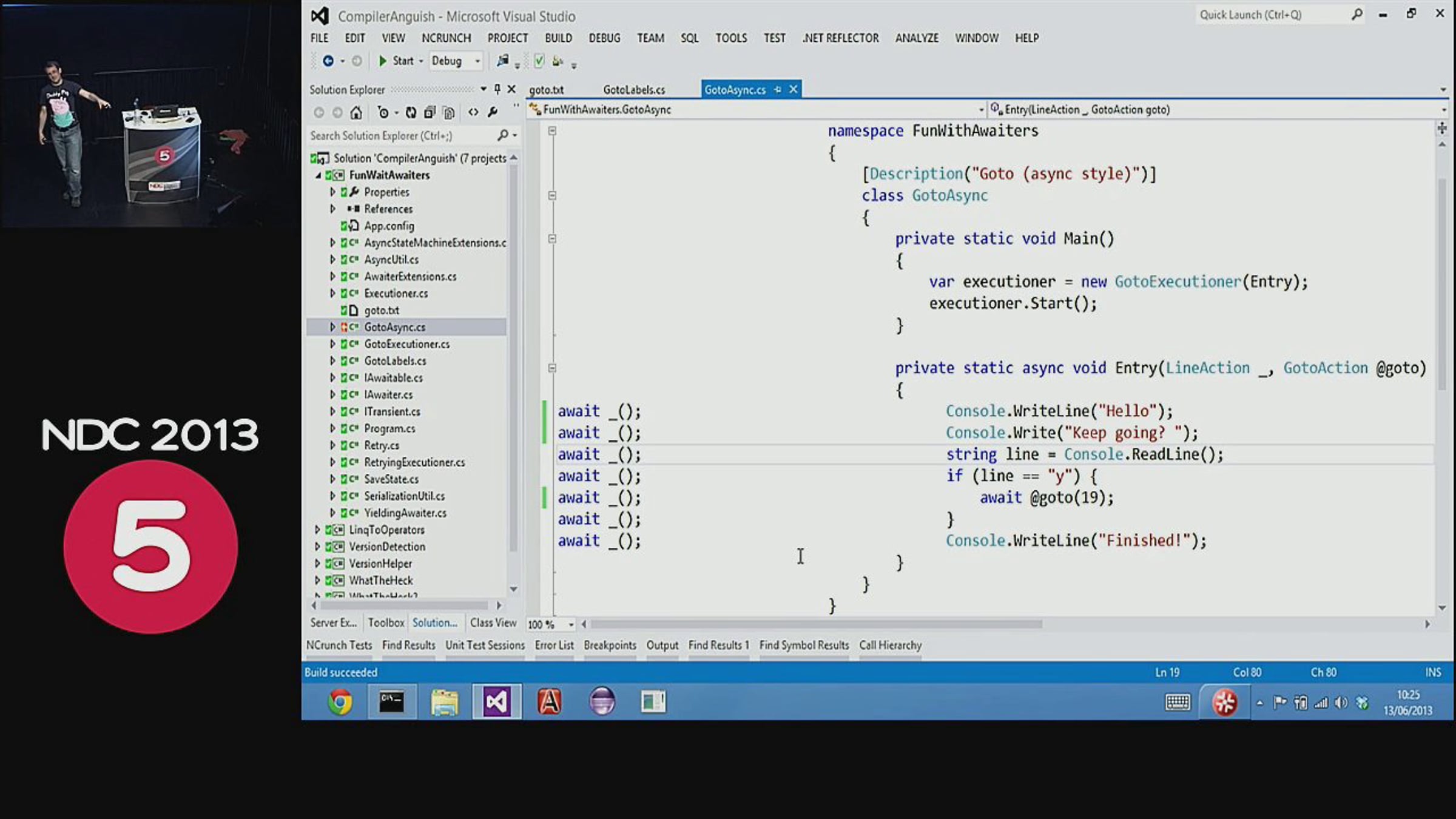Click the green Start debugging play icon
The width and height of the screenshot is (1456, 819).
tap(383, 61)
